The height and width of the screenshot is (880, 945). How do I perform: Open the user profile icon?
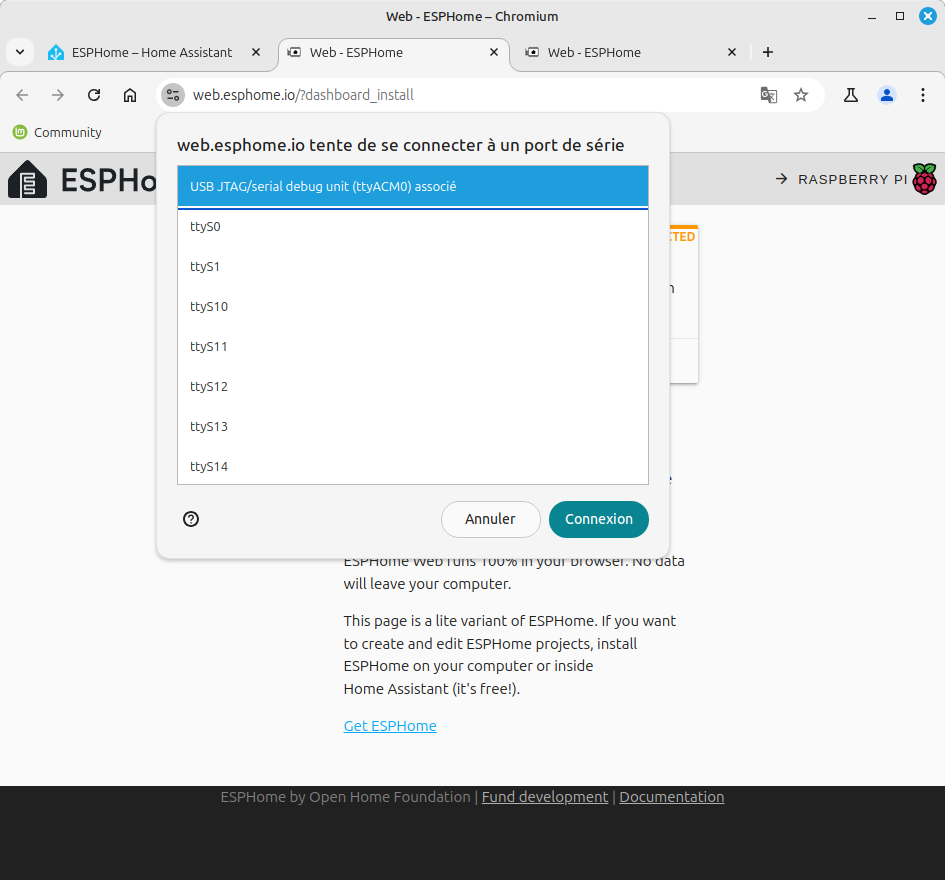[x=887, y=95]
